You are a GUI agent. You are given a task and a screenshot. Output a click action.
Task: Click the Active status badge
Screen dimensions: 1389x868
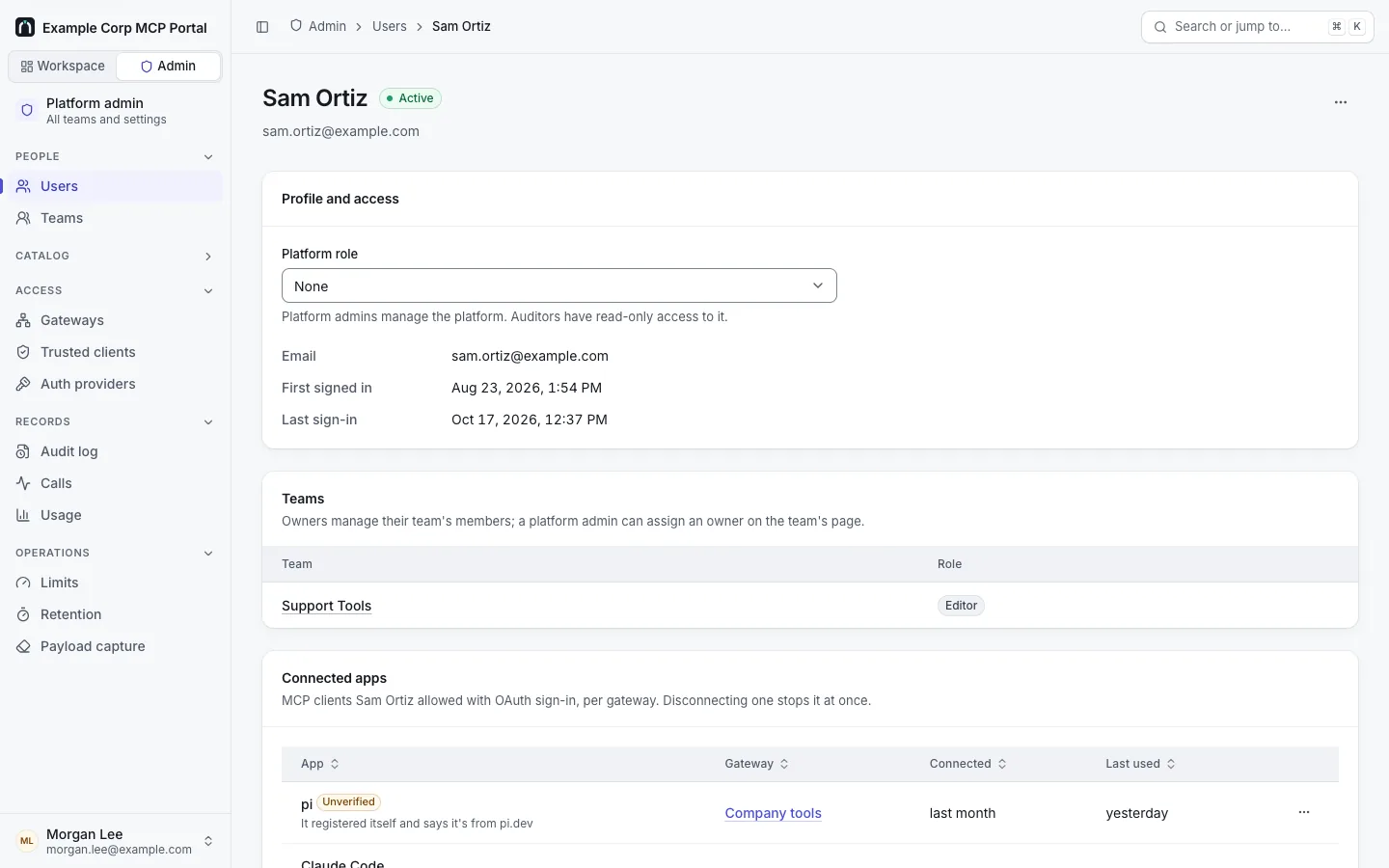(x=410, y=98)
